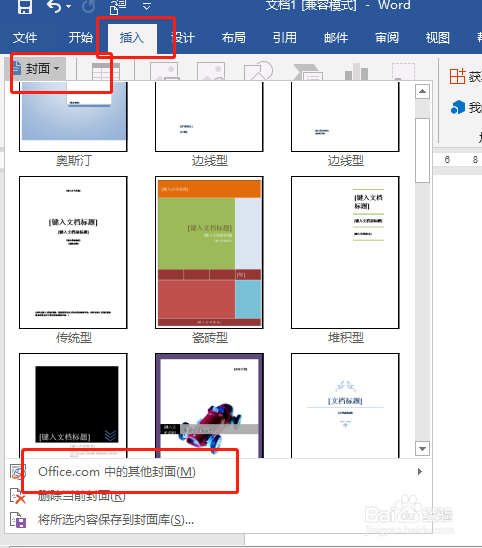Select the 传统型 cover thumbnail
Image resolution: width=482 pixels, height=548 pixels.
[x=73, y=252]
